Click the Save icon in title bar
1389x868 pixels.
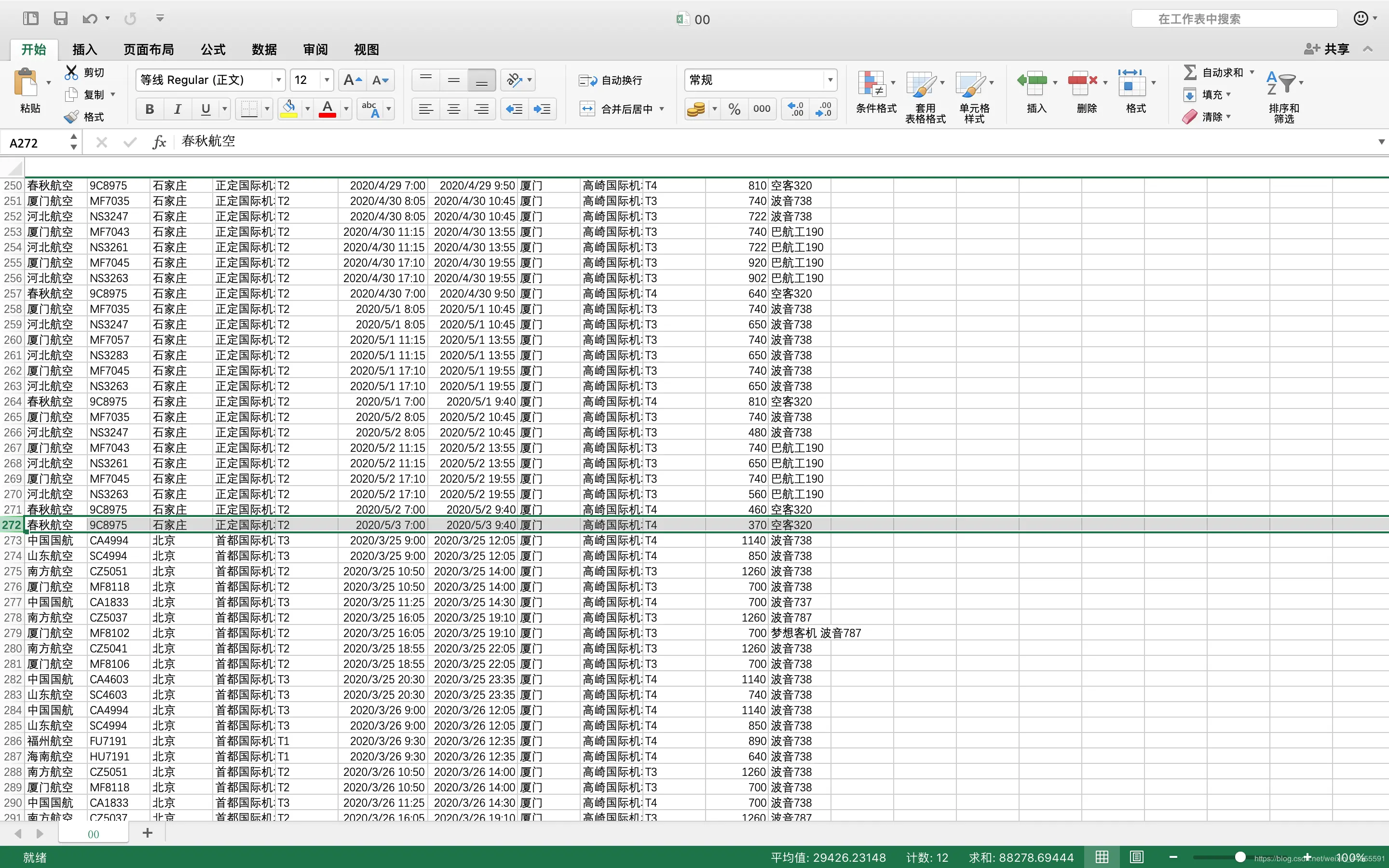click(x=60, y=19)
